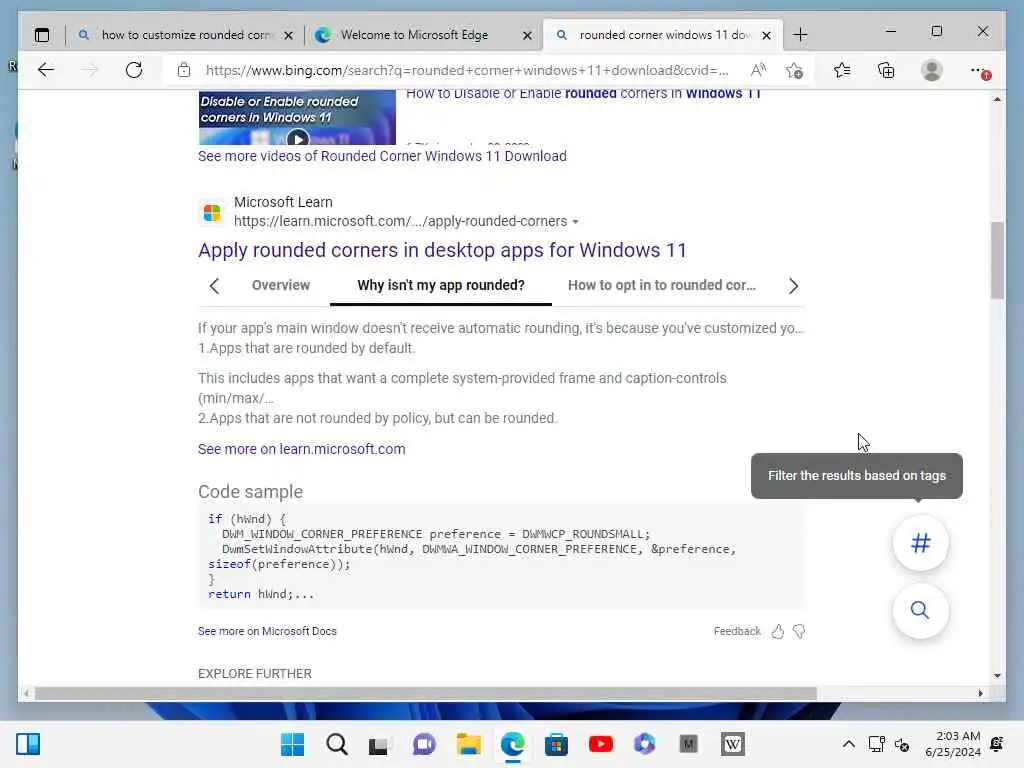The image size is (1024, 768).
Task: Refresh the current Bing page
Action: (x=134, y=70)
